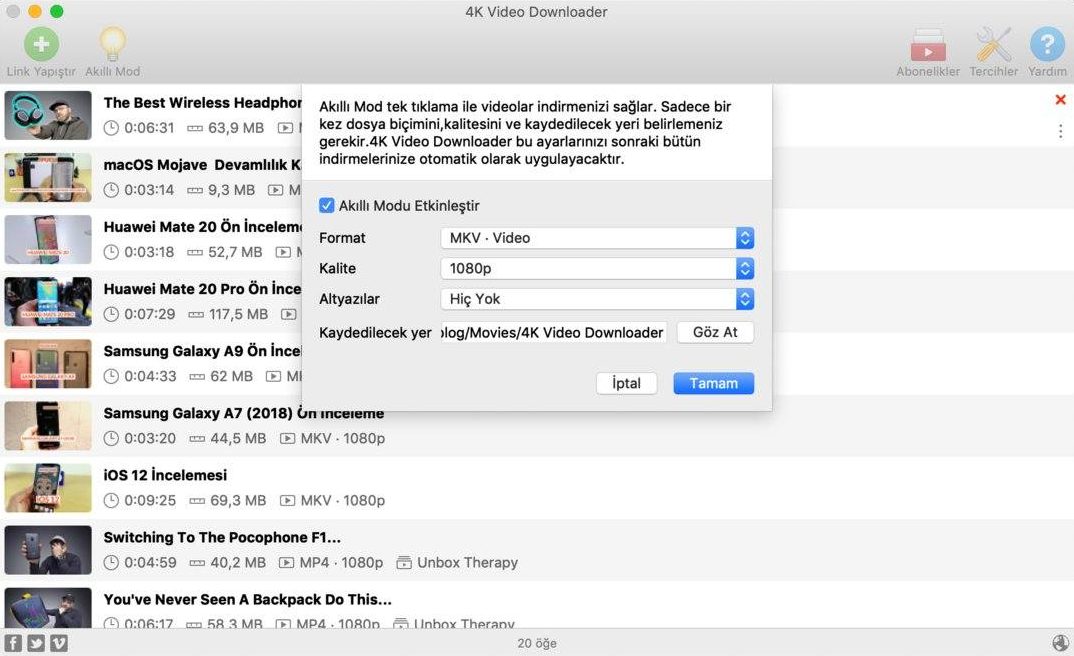The height and width of the screenshot is (656, 1074).
Task: Click the globe icon in status bar
Action: pos(1060,643)
